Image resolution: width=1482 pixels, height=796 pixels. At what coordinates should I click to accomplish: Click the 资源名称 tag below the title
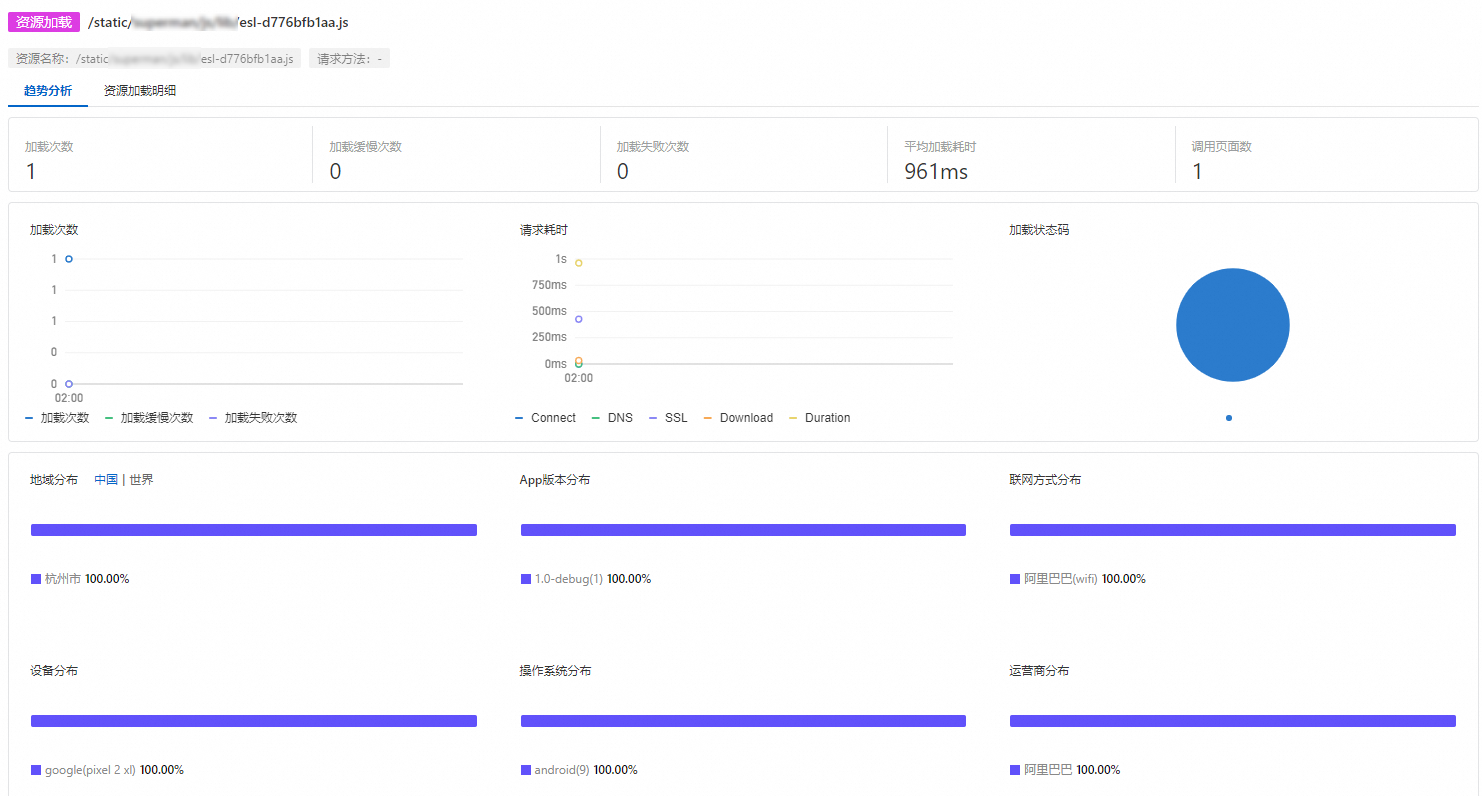coord(154,59)
